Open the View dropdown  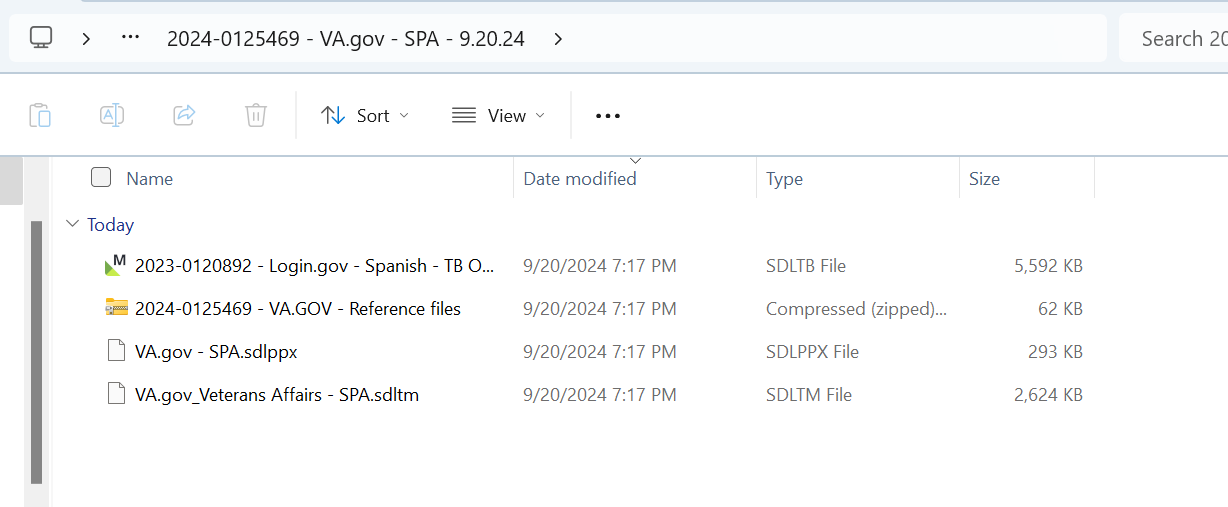pyautogui.click(x=498, y=116)
